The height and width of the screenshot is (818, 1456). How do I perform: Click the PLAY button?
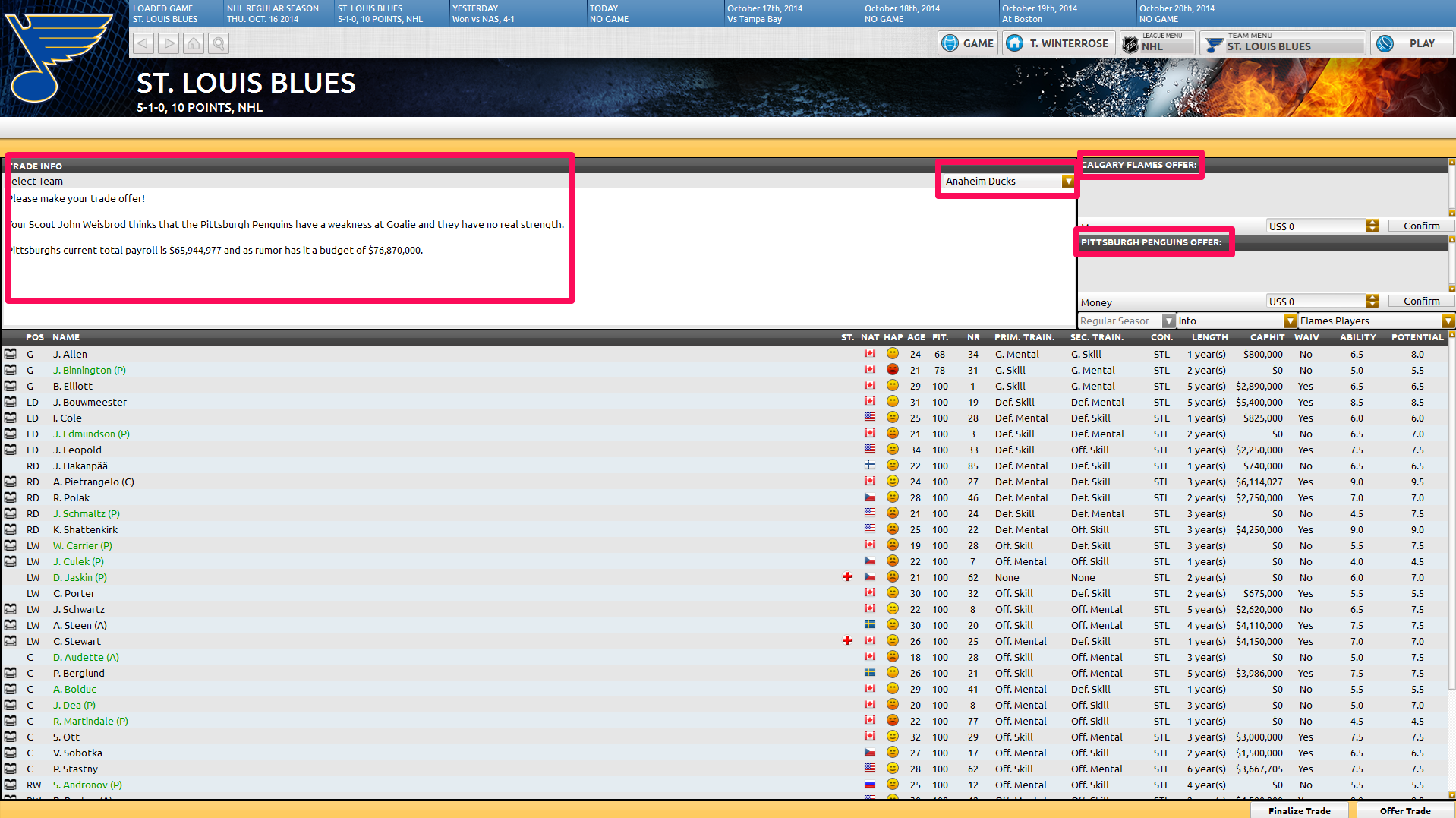1412,43
